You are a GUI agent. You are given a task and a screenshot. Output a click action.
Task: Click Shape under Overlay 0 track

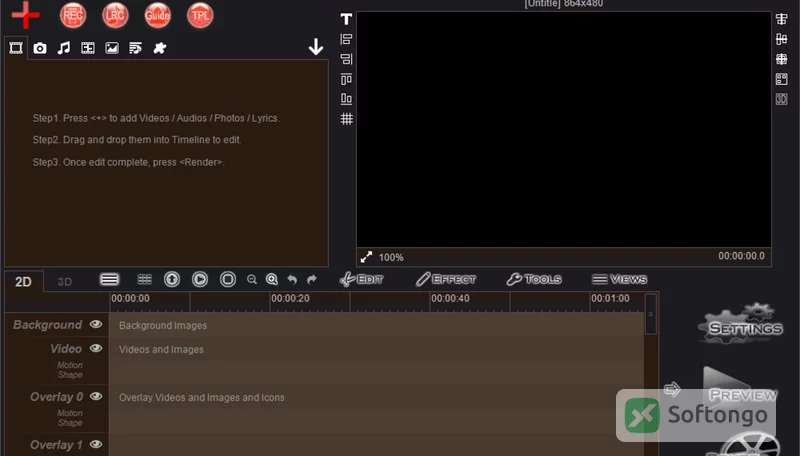70,423
